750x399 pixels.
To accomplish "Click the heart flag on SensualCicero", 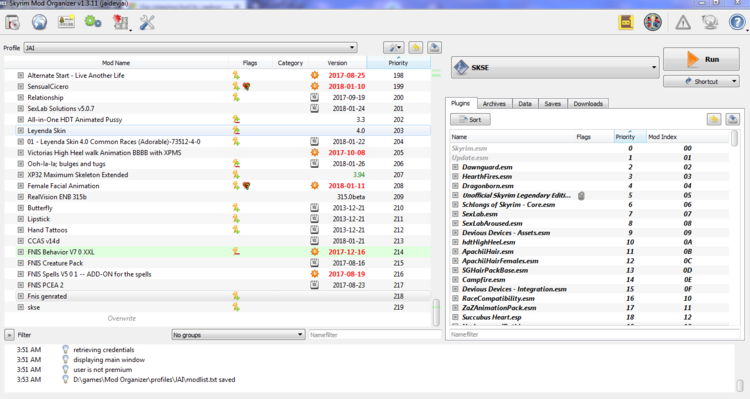I will 246,87.
